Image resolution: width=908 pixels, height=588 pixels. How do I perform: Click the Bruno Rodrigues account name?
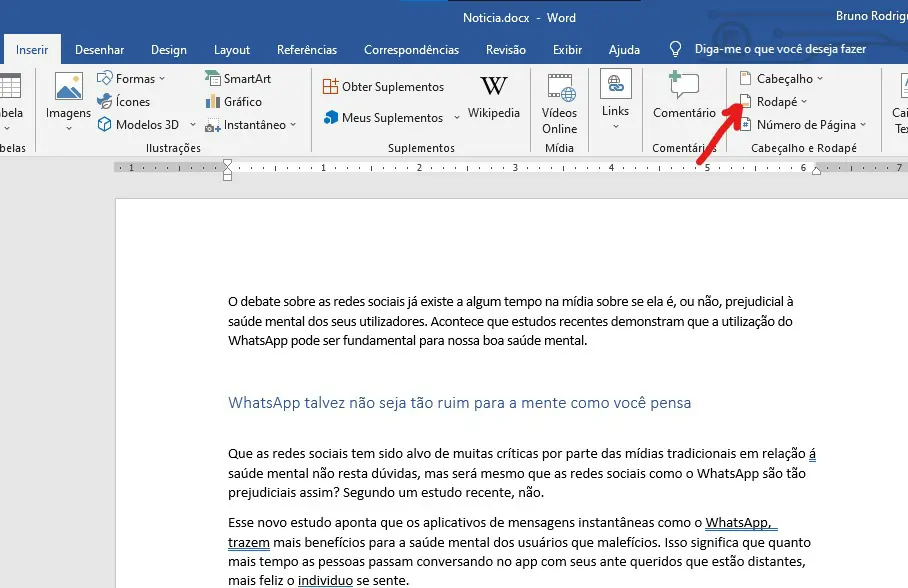tap(872, 16)
